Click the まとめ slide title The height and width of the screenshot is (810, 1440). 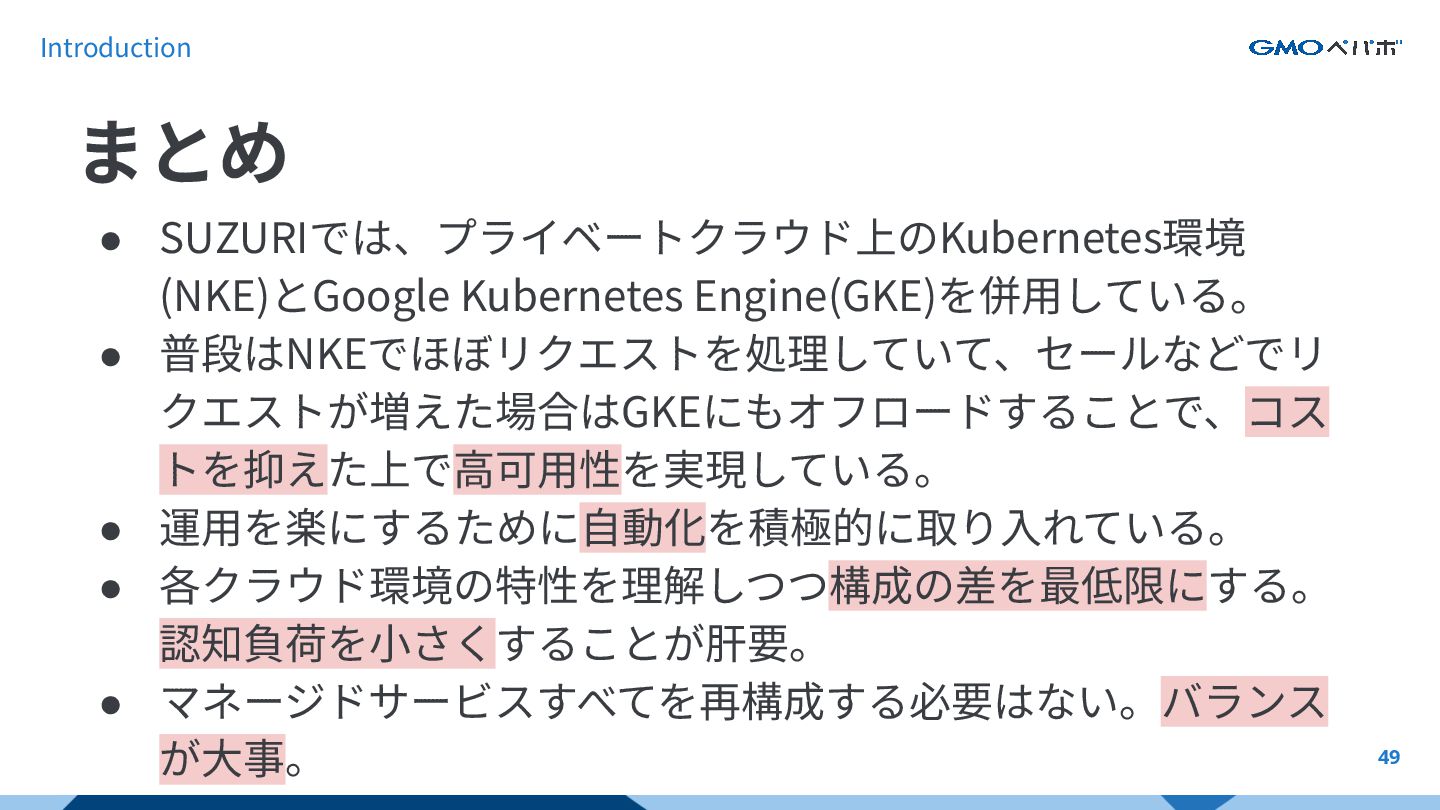[x=184, y=152]
